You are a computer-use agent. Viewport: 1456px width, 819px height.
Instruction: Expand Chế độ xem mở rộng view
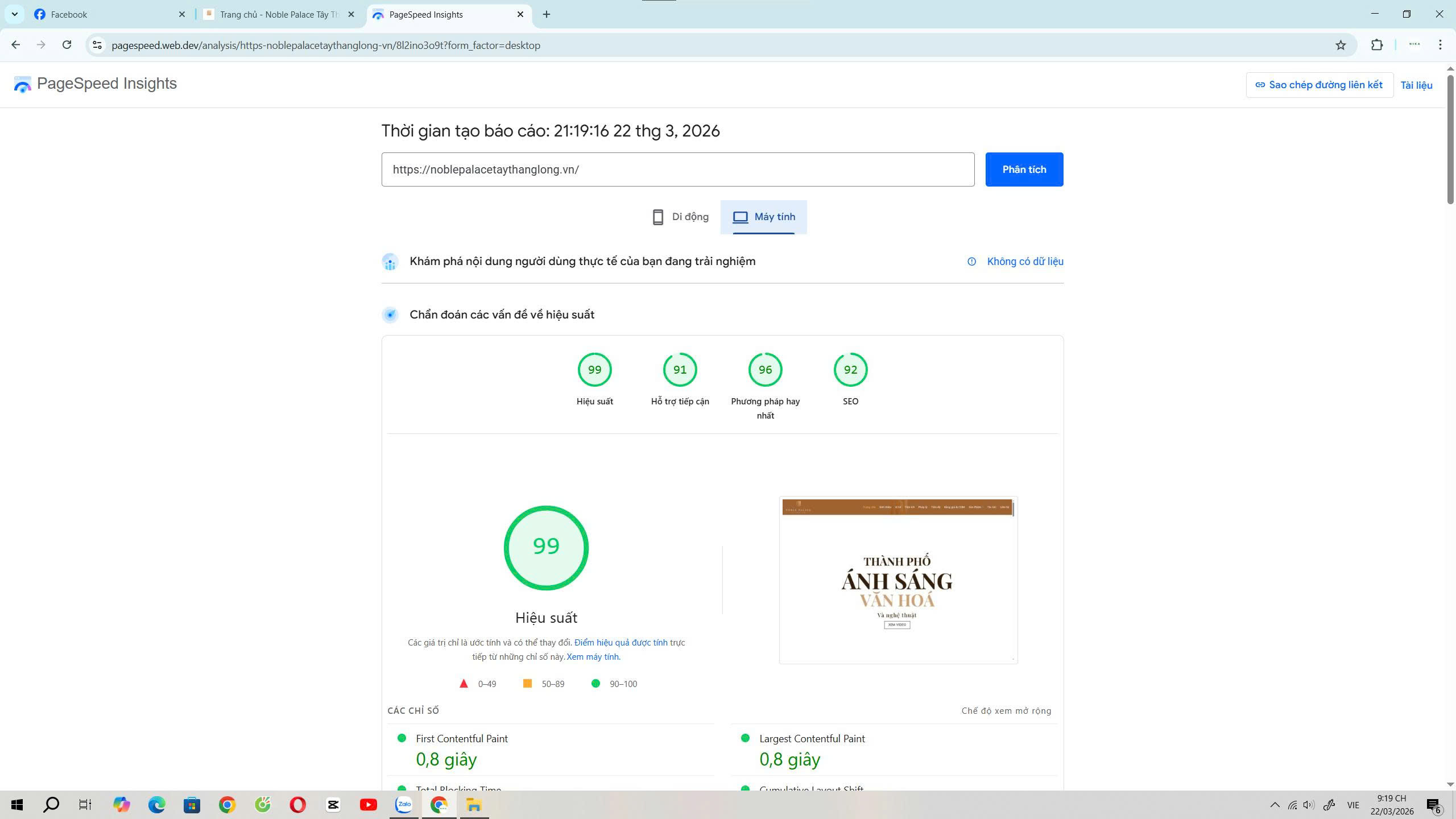[1006, 710]
